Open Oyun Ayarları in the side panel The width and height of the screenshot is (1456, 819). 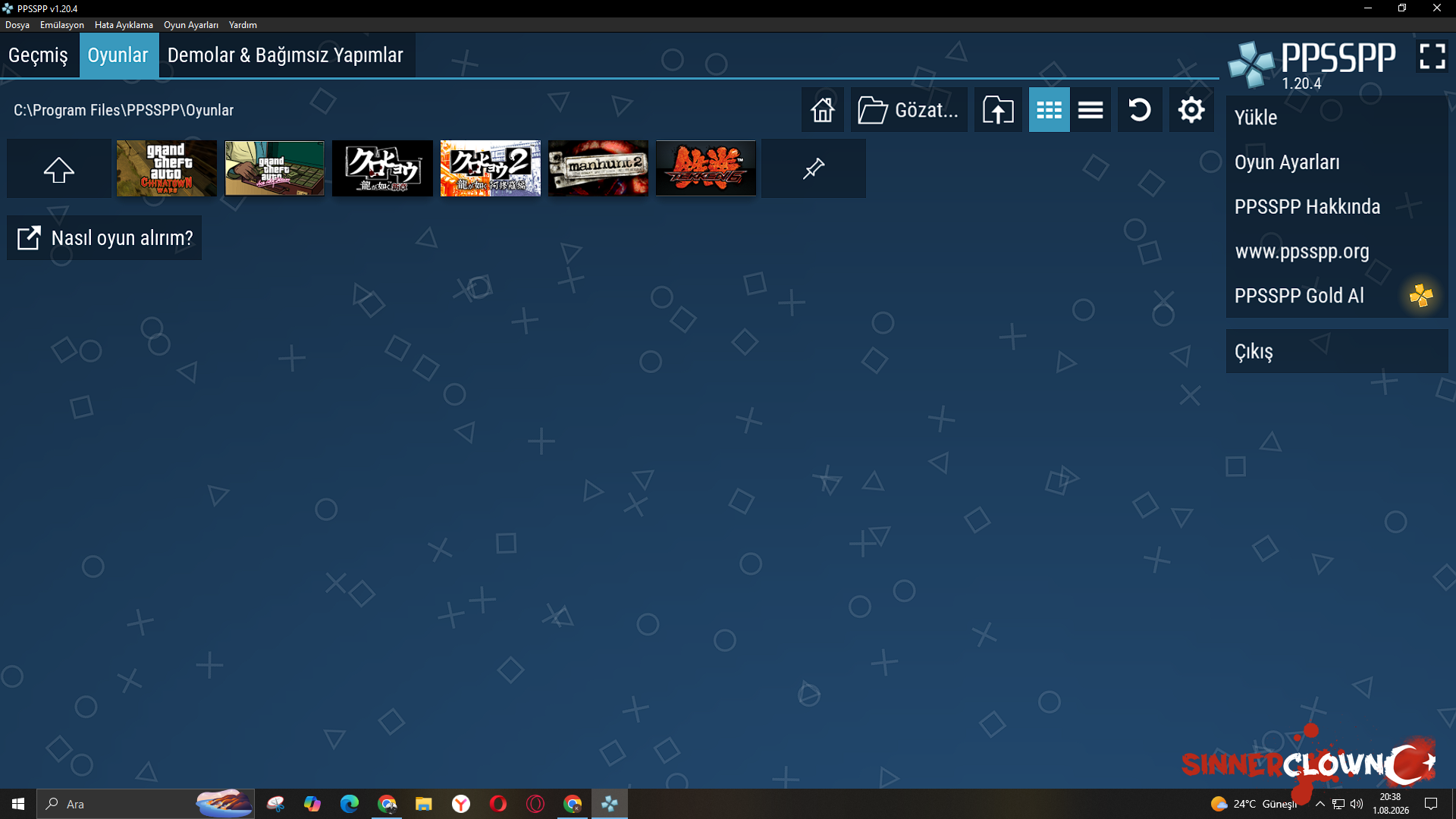coord(1337,162)
